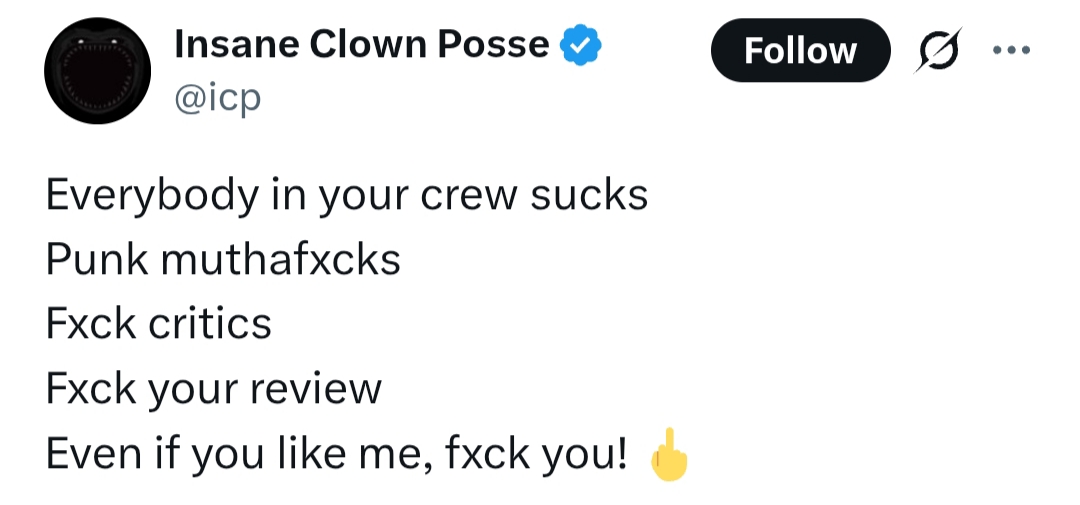Click the "Fxck your review" tweet line

click(213, 389)
